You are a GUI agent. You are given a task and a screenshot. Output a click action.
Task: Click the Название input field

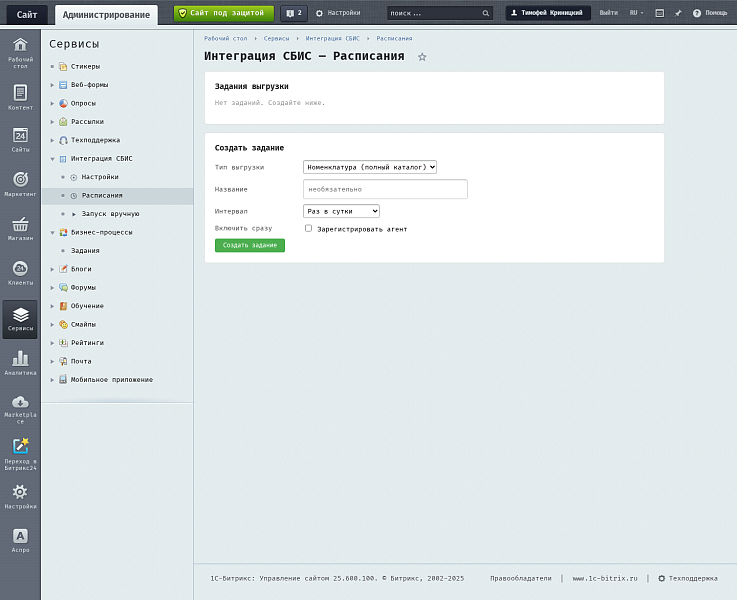pos(385,189)
